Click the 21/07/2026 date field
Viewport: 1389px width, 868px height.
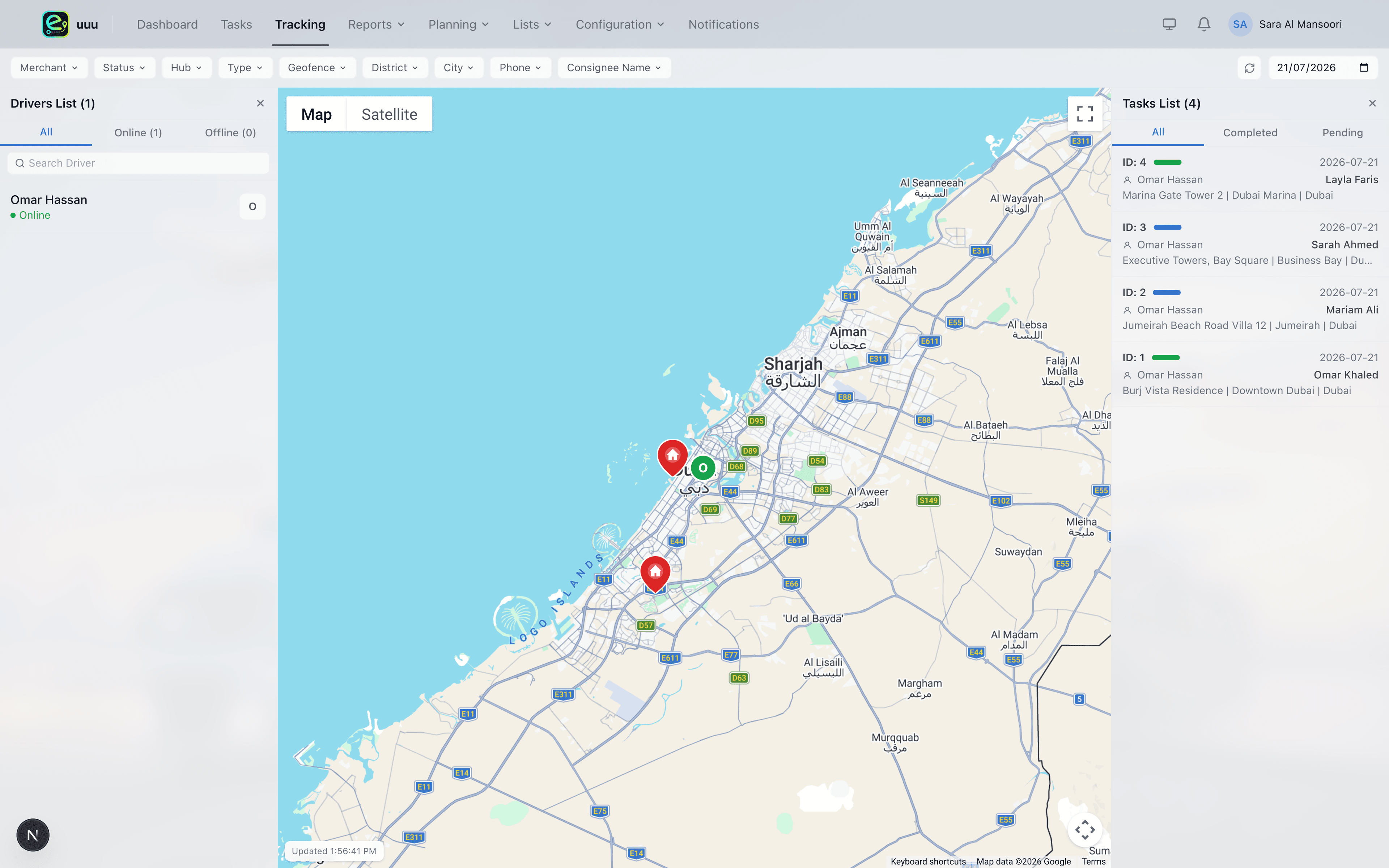(1323, 68)
